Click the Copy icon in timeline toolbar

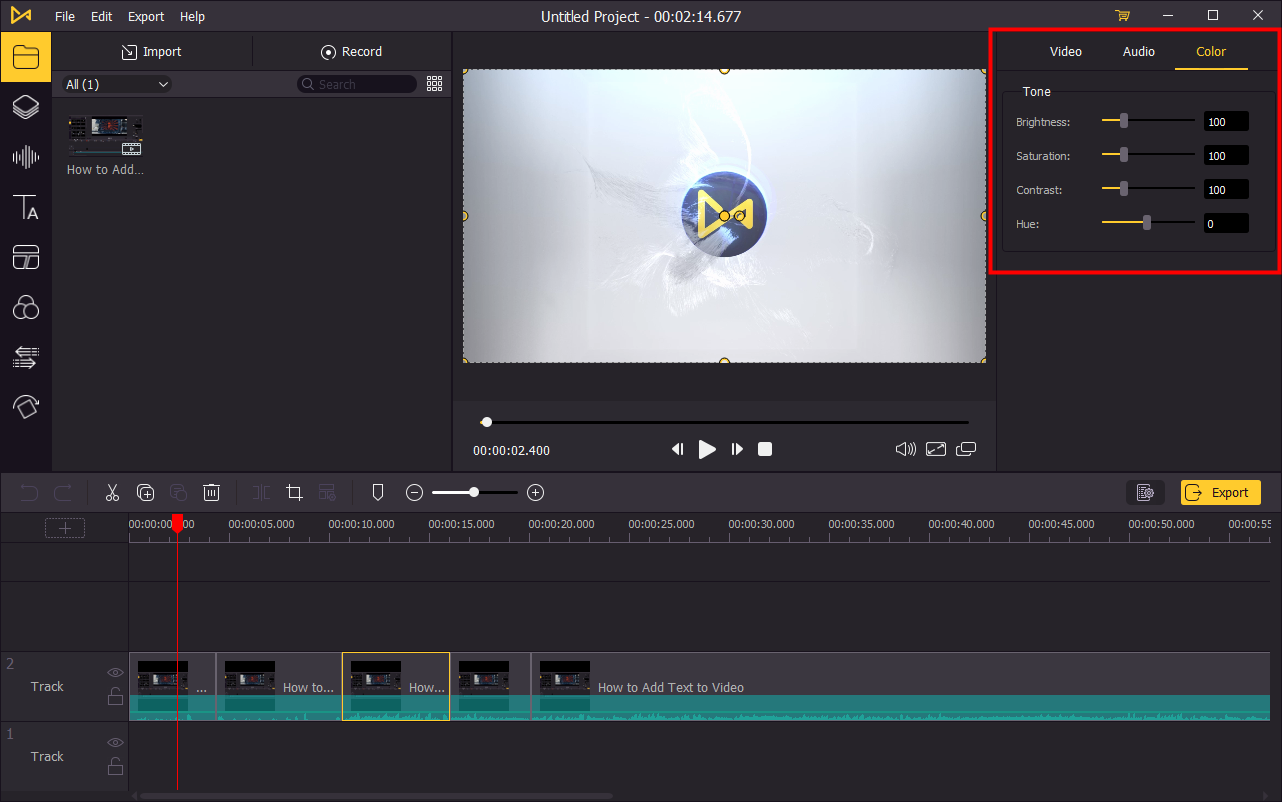[x=146, y=492]
